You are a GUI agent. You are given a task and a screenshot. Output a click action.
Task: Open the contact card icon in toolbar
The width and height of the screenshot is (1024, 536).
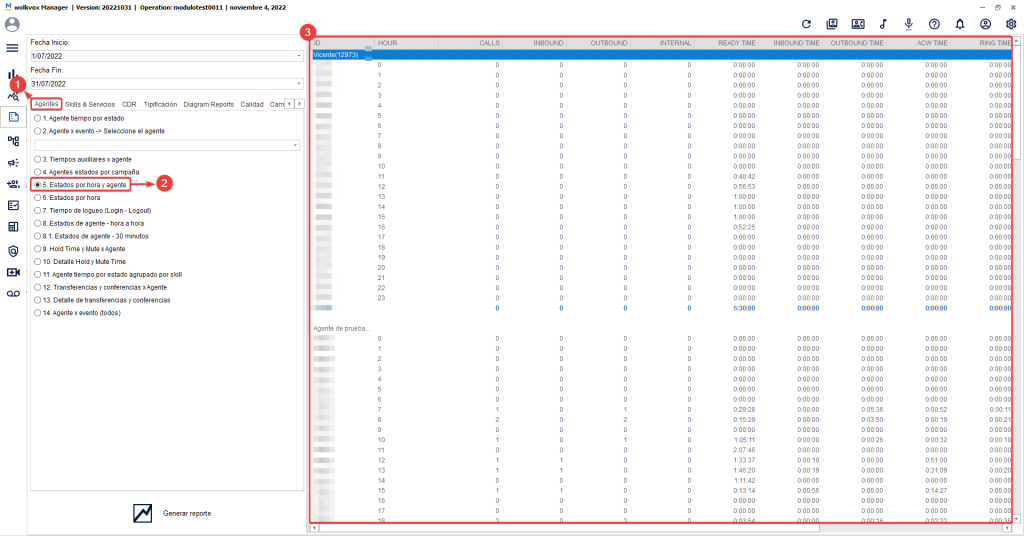tap(858, 24)
